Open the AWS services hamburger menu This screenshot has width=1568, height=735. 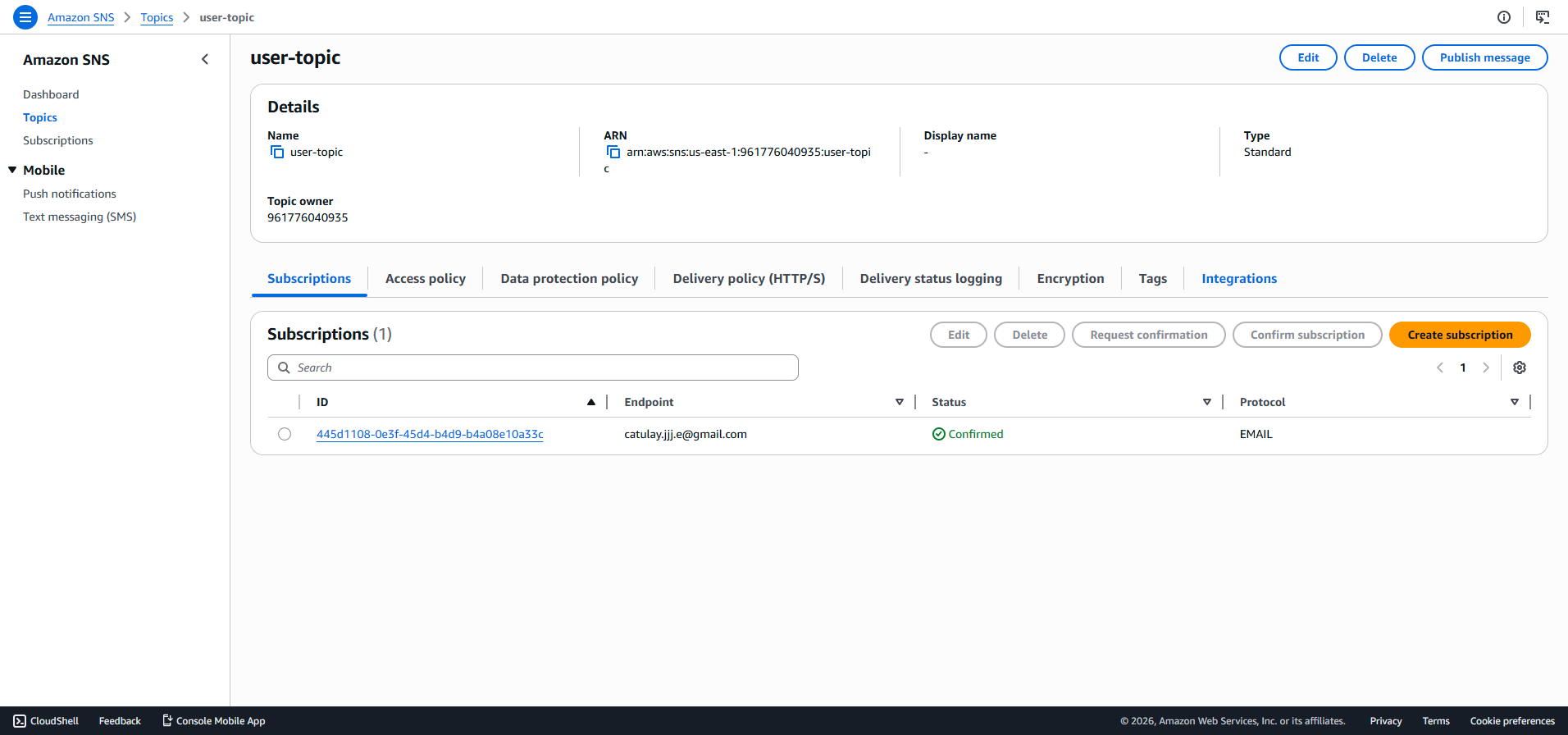(25, 16)
